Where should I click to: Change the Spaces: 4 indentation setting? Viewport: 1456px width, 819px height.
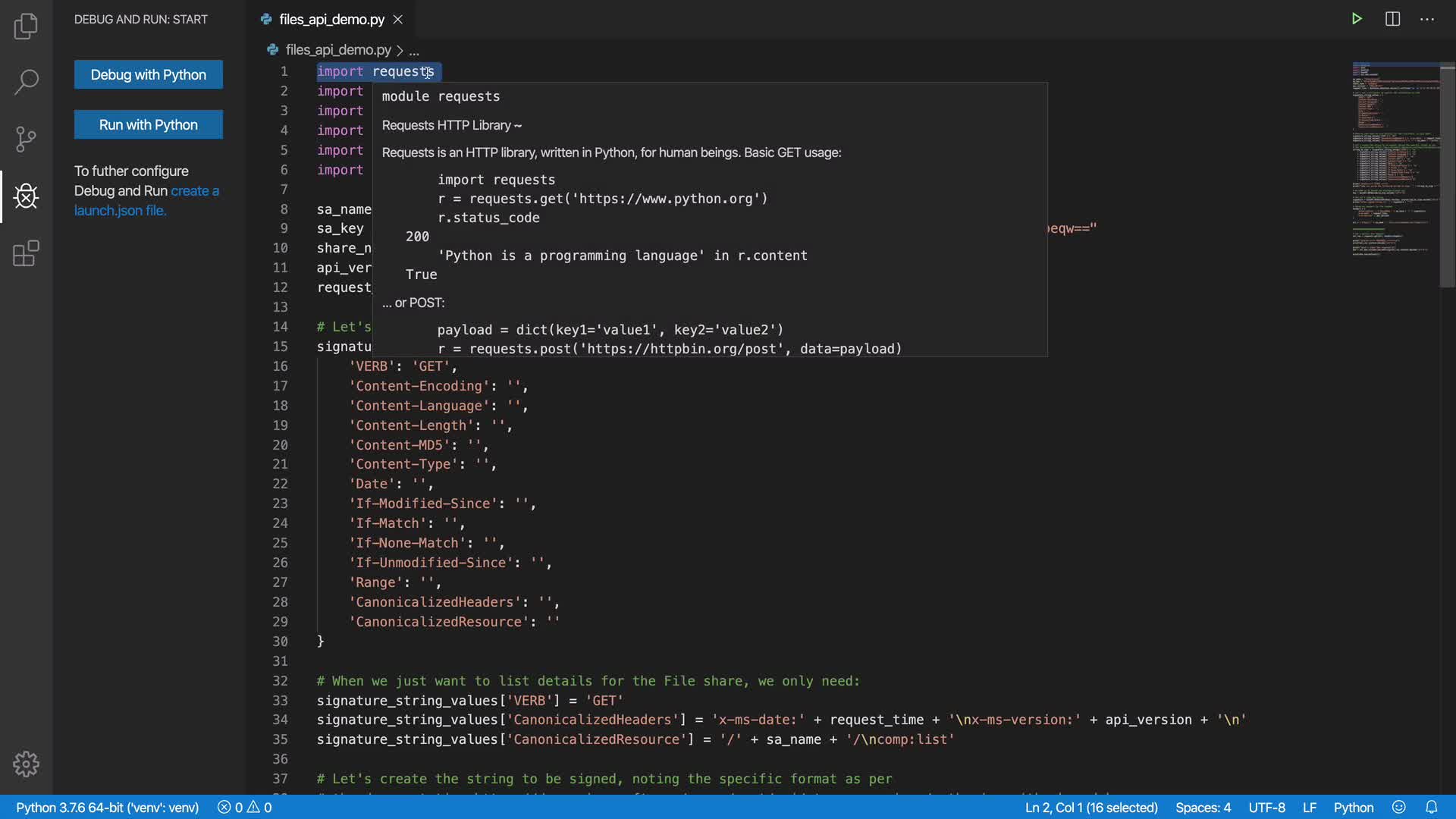[1203, 808]
